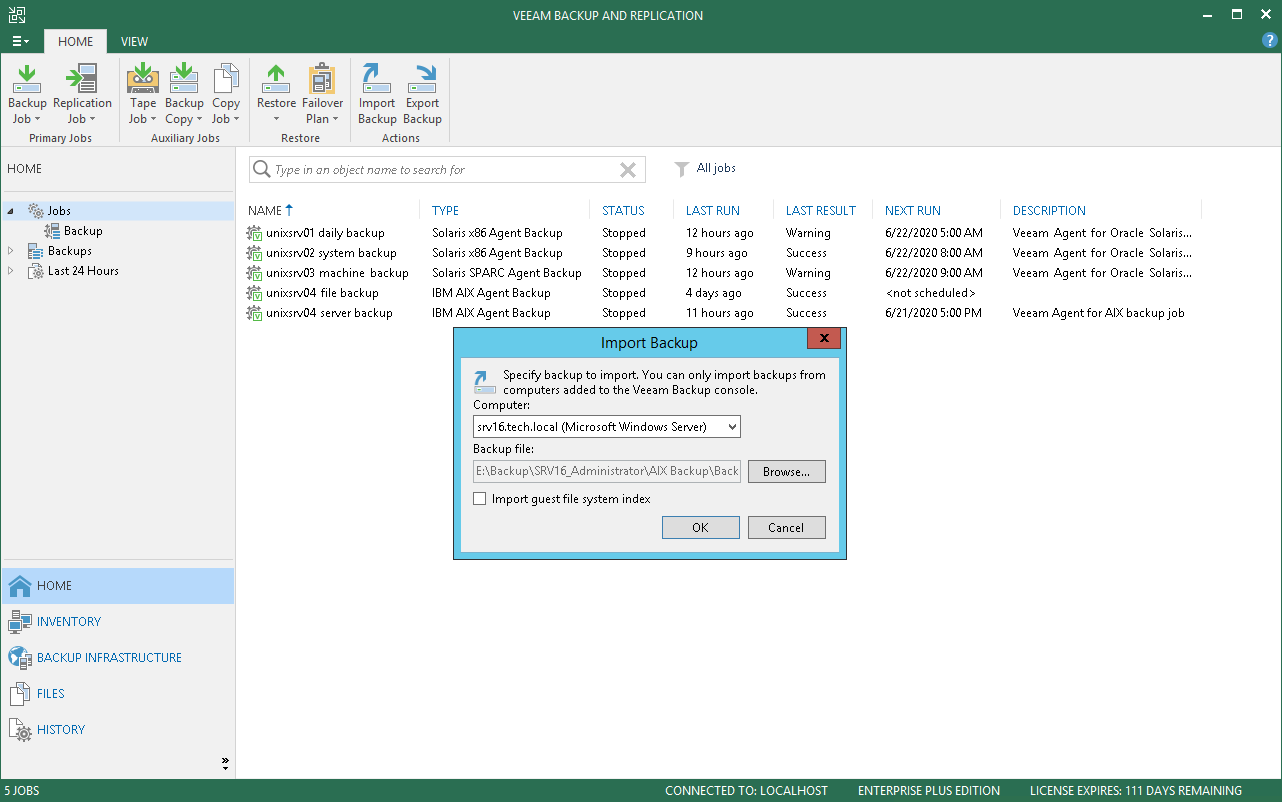Cancel the Import Backup dialog
Screen dimensions: 1282x802
coord(786,528)
